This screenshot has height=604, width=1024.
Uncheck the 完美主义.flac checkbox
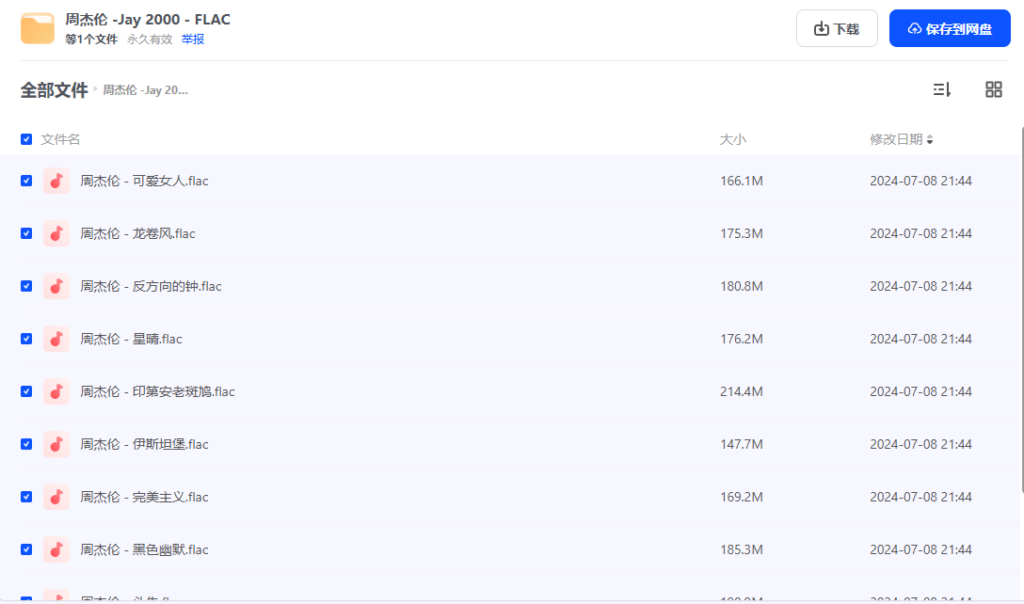(26, 497)
